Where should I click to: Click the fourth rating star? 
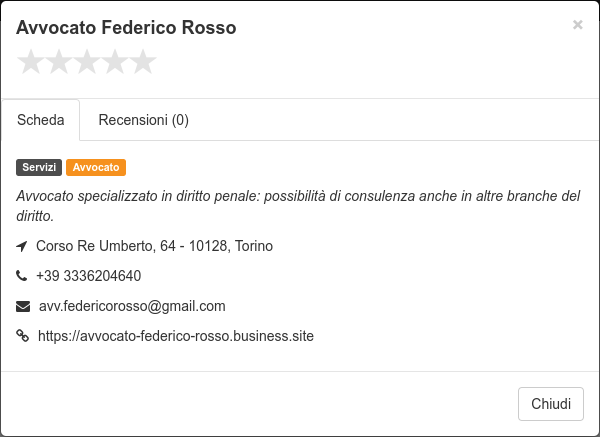click(115, 62)
